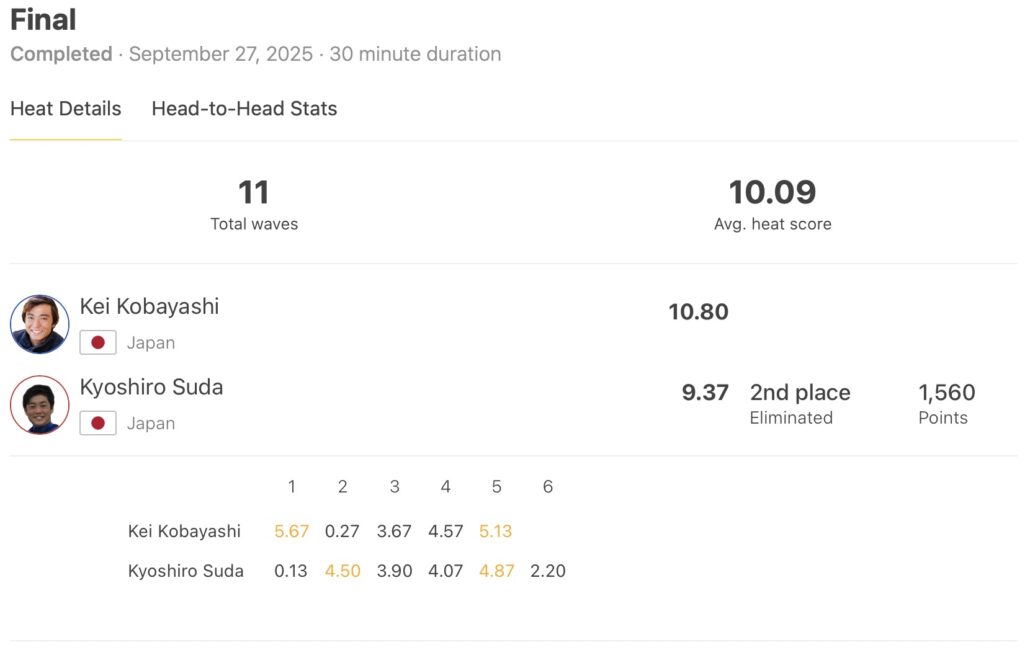The width and height of the screenshot is (1030, 650).
Task: Click the 2nd place Eliminated label
Action: click(800, 403)
